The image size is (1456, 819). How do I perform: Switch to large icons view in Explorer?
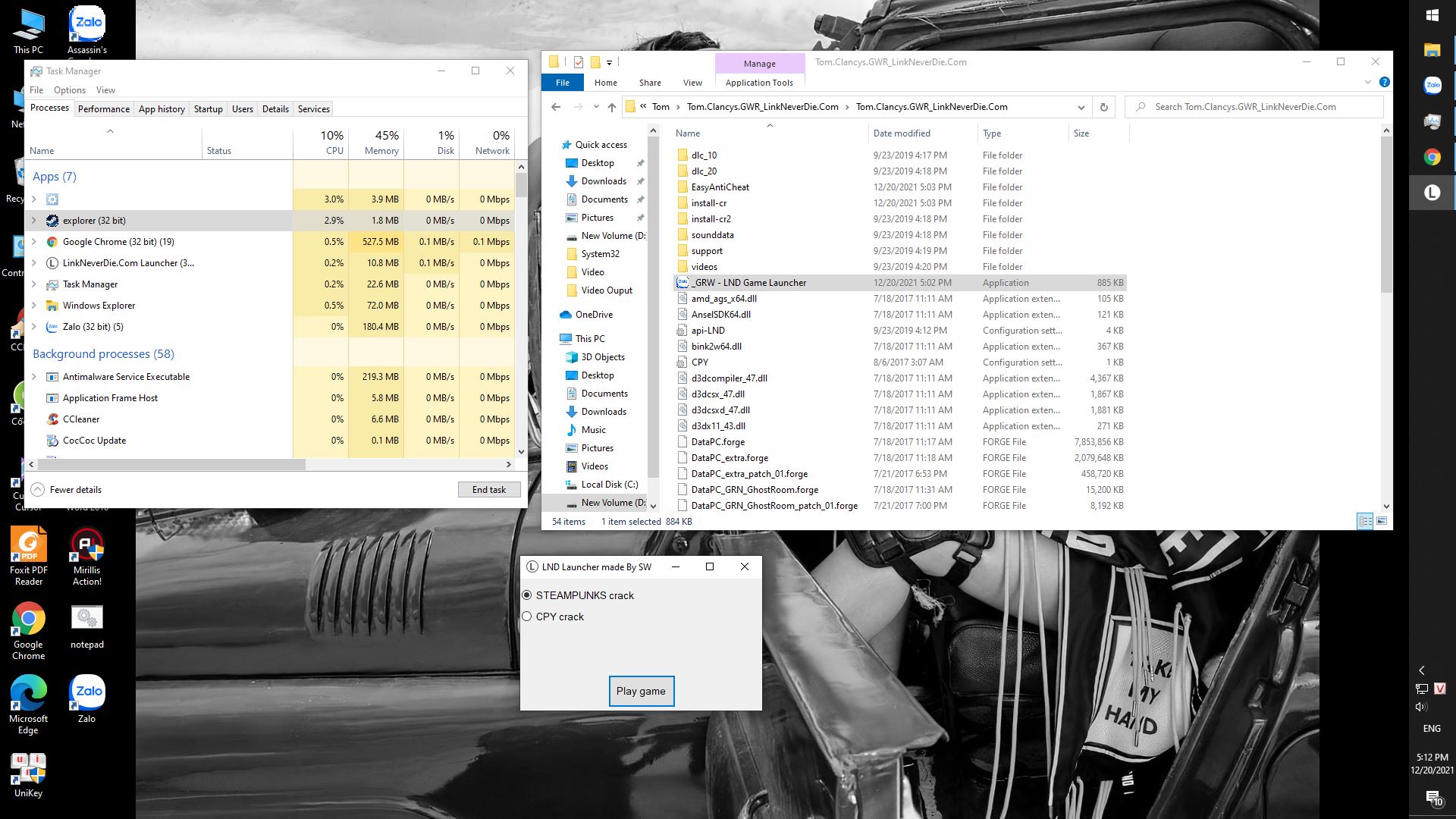point(1382,521)
